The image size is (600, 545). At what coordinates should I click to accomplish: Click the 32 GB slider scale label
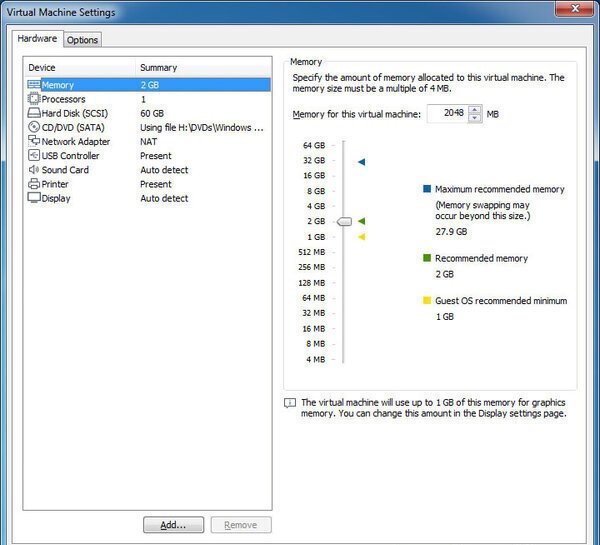[x=314, y=160]
